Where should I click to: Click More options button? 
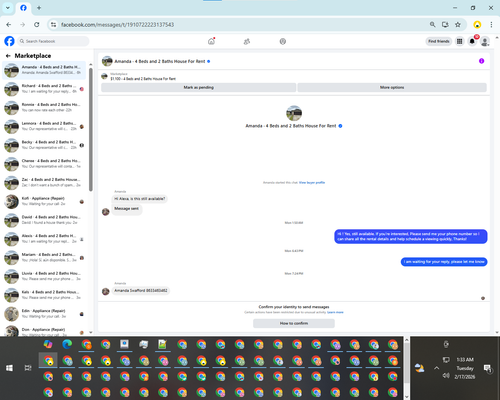pyautogui.click(x=392, y=87)
